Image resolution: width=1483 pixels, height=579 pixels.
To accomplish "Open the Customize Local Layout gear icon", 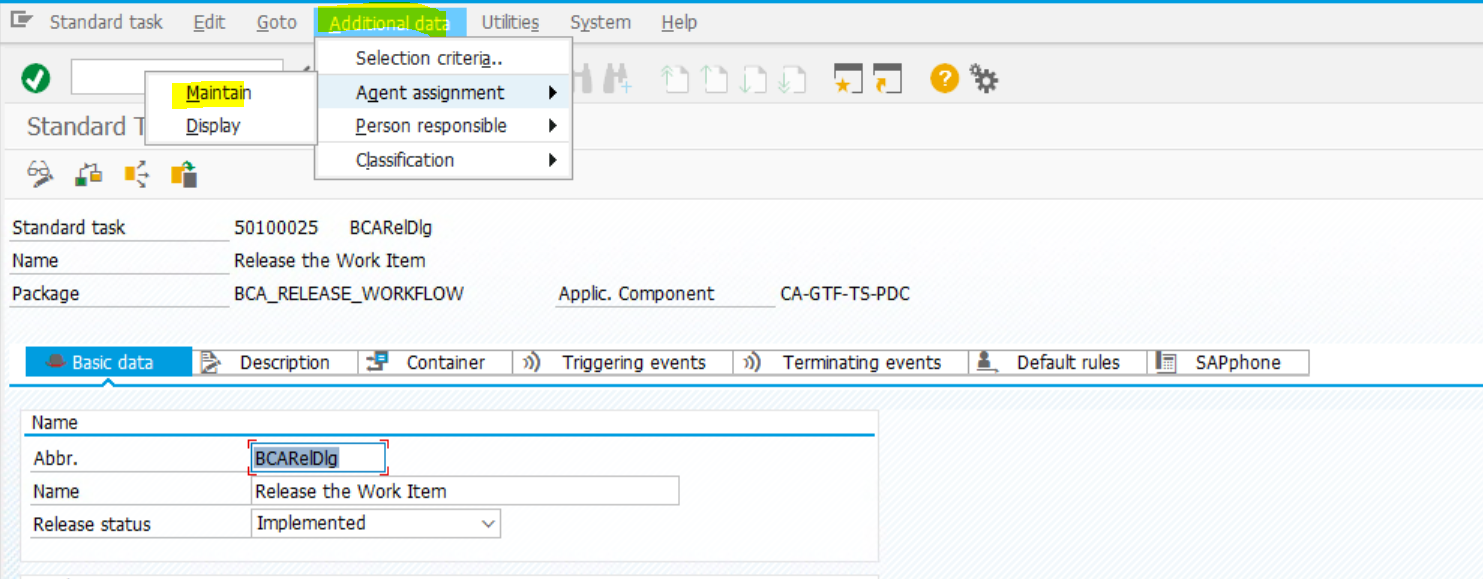I will point(985,78).
